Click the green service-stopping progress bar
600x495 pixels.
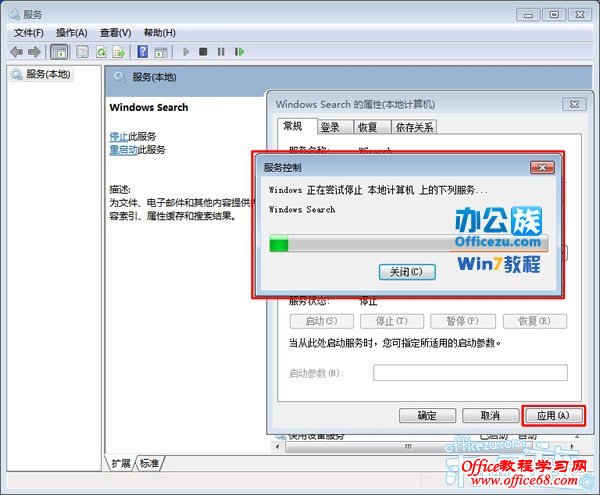click(x=409, y=244)
